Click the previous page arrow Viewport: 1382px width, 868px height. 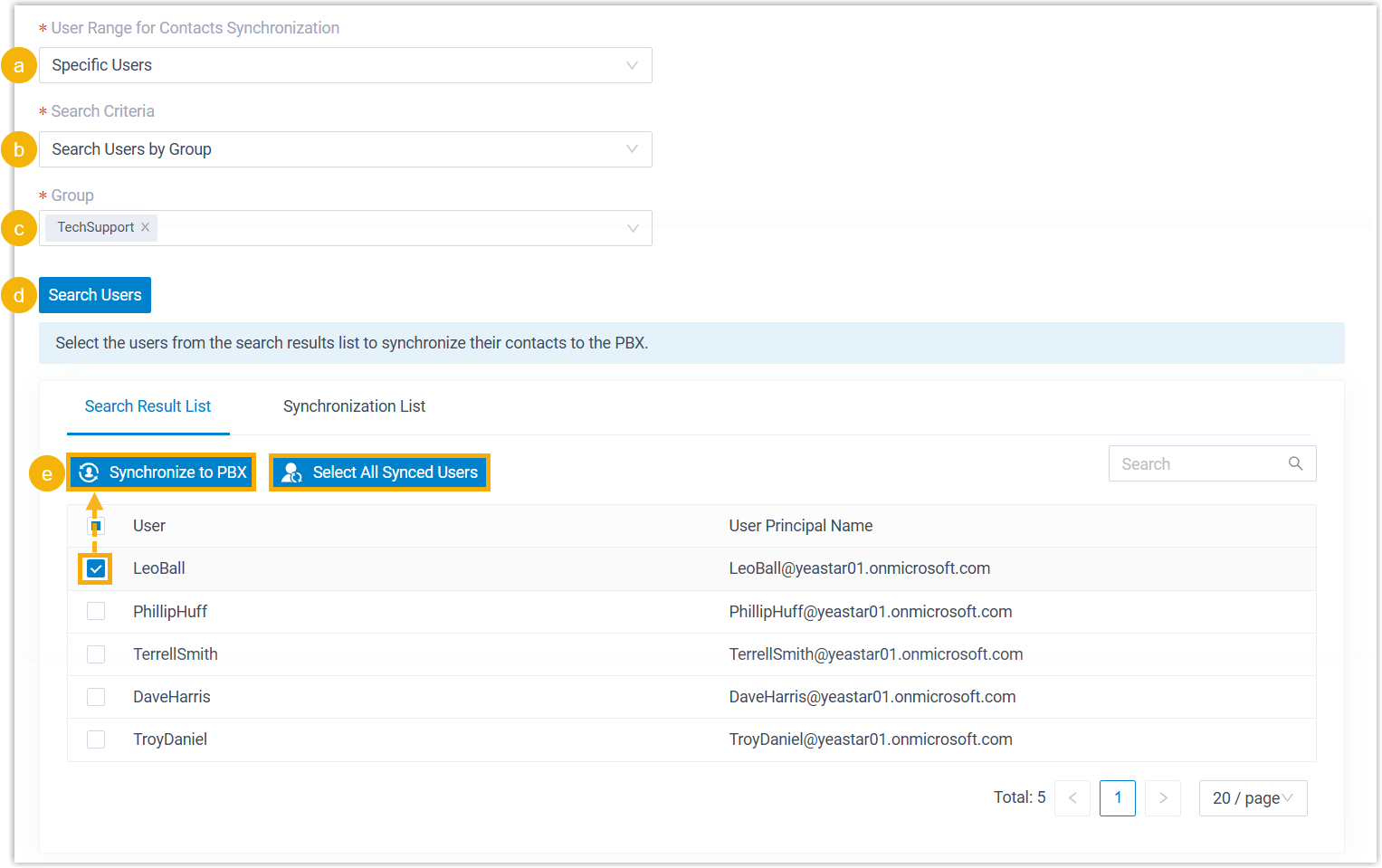coord(1072,798)
